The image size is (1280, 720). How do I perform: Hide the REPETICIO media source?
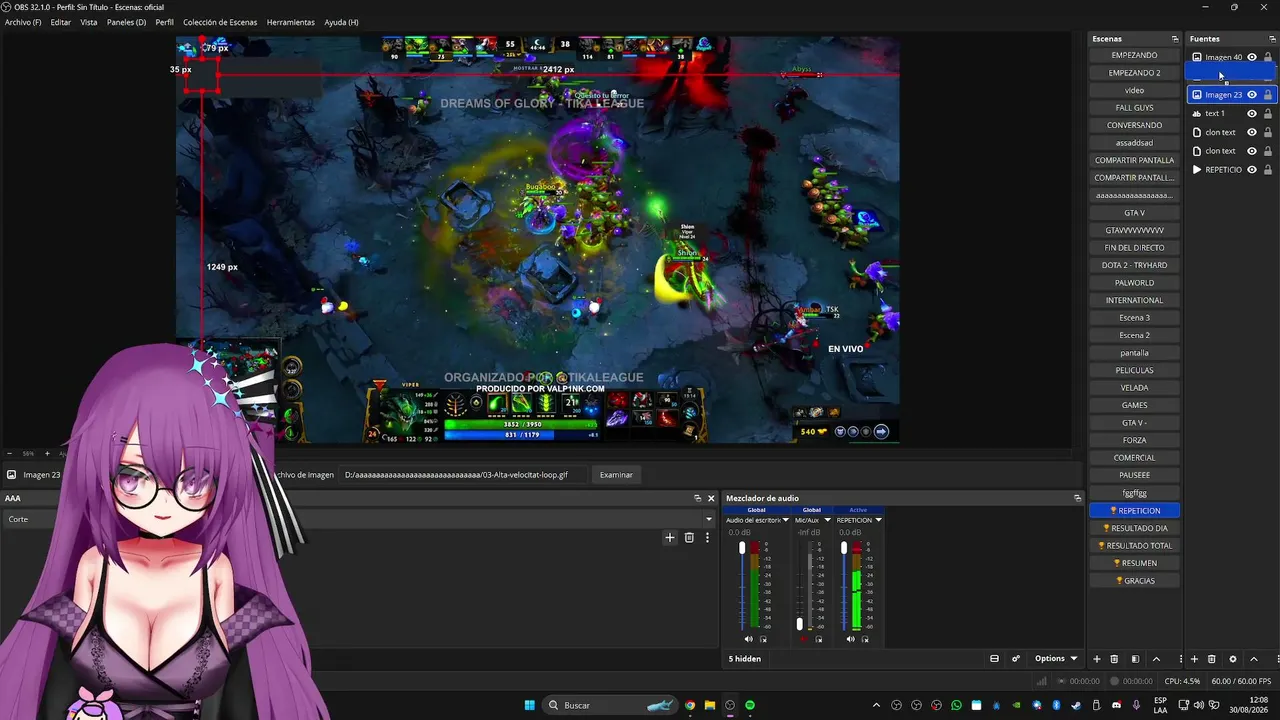point(1252,170)
